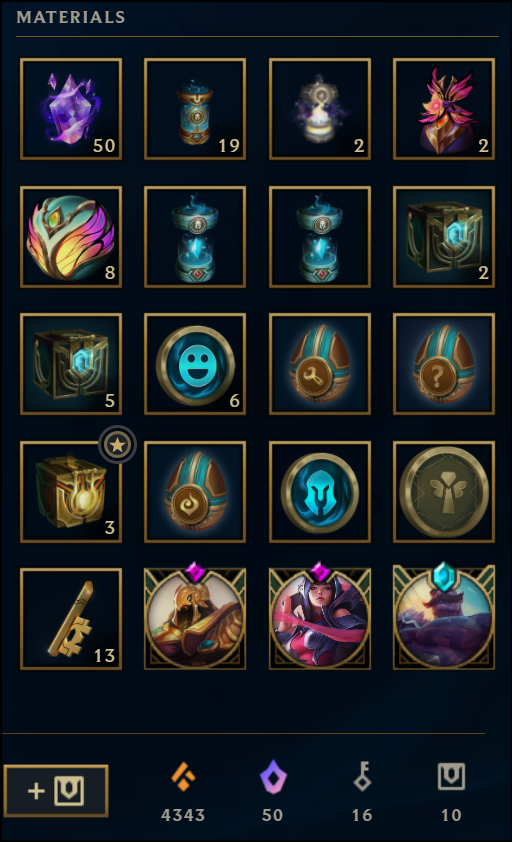Select the smiley face emote token

[195, 364]
